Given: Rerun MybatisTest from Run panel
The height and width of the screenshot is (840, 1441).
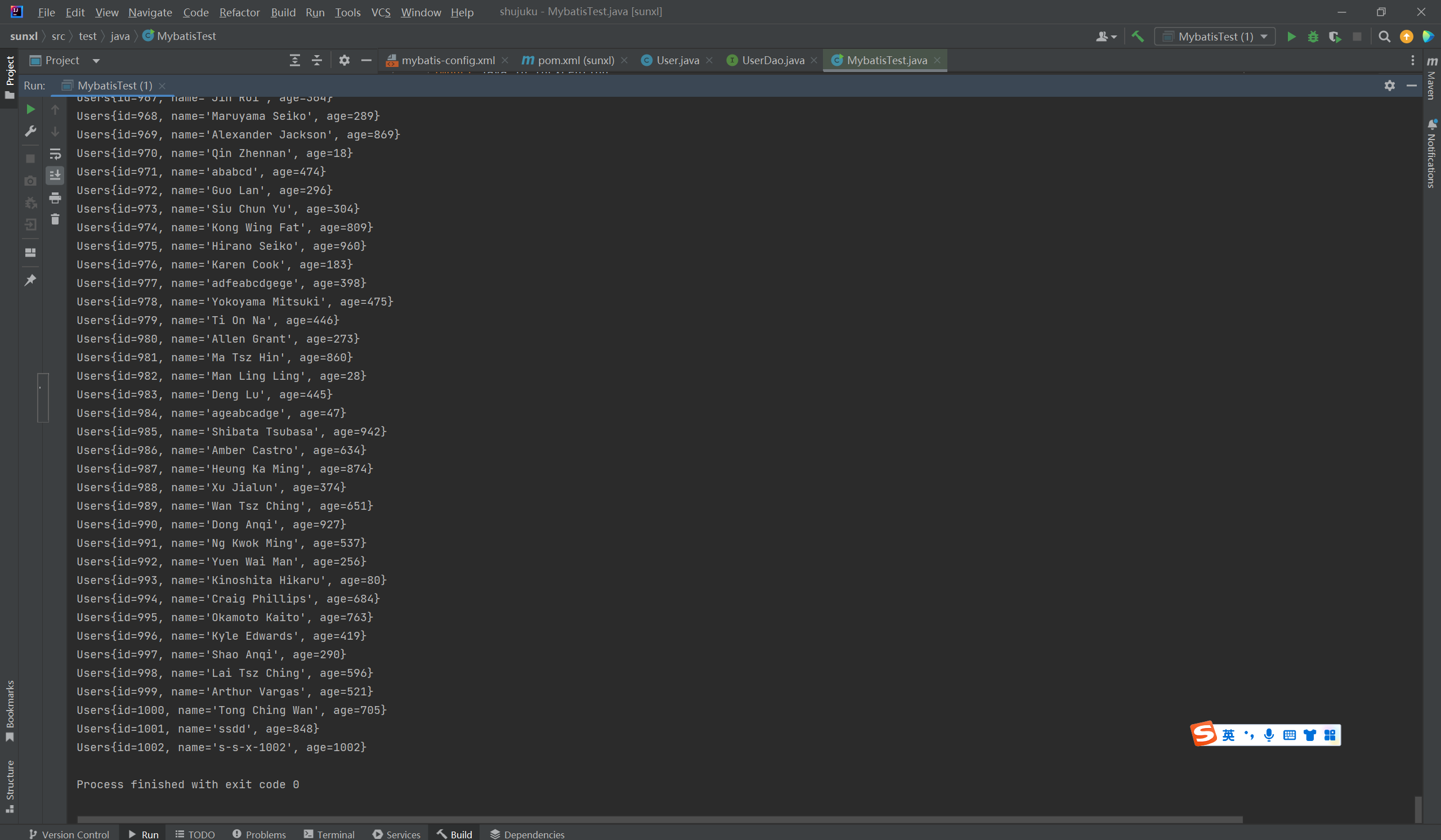Looking at the screenshot, I should click(30, 109).
